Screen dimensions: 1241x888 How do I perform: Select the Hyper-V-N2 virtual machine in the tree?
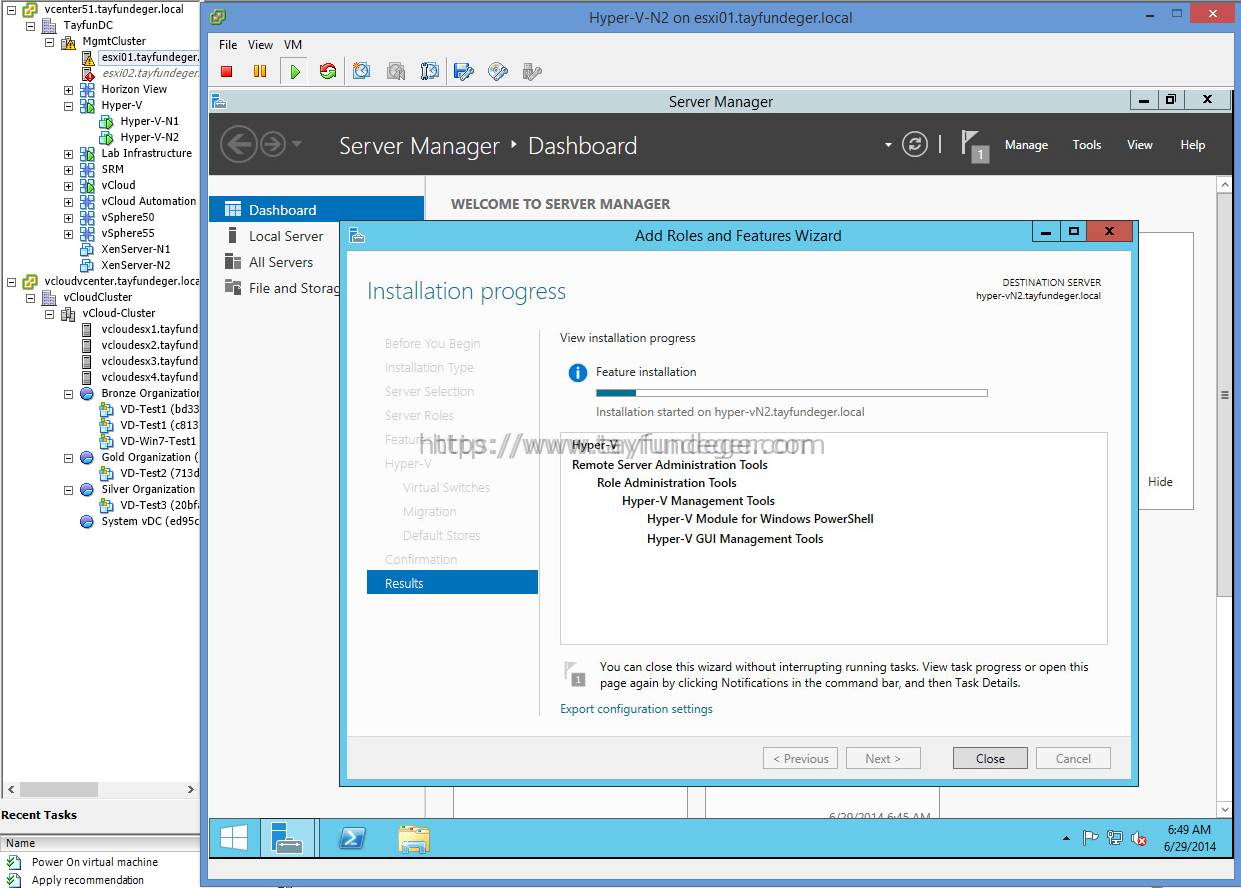150,137
